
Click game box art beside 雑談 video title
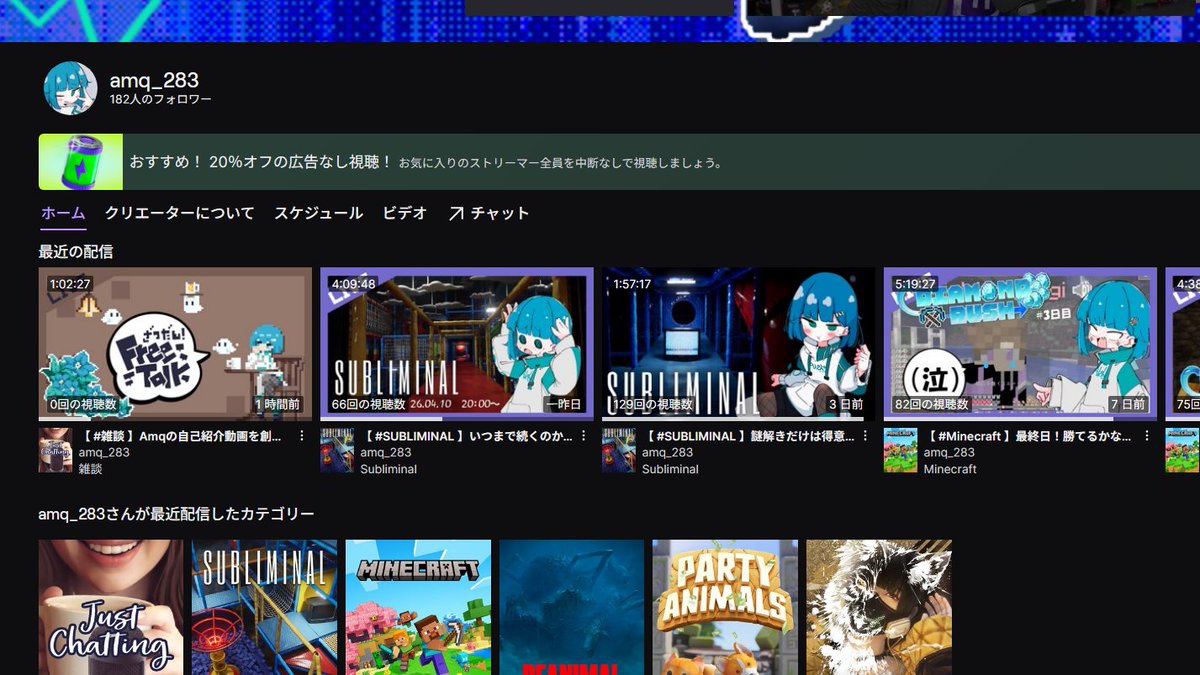[x=55, y=450]
